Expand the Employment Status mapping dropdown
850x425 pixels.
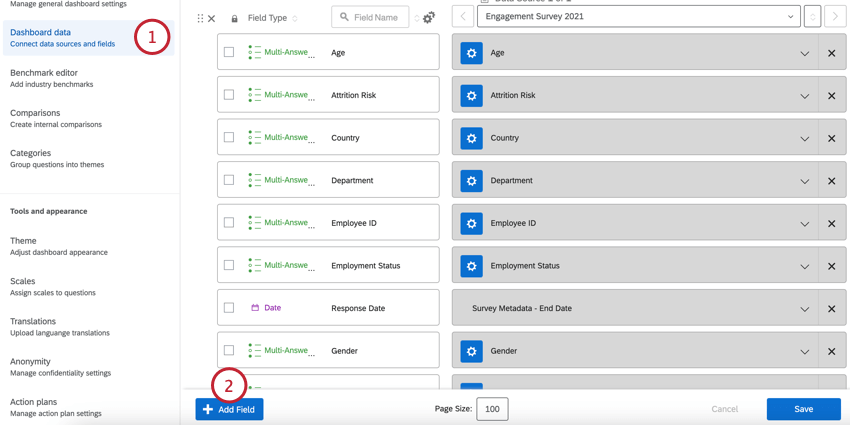coord(804,267)
